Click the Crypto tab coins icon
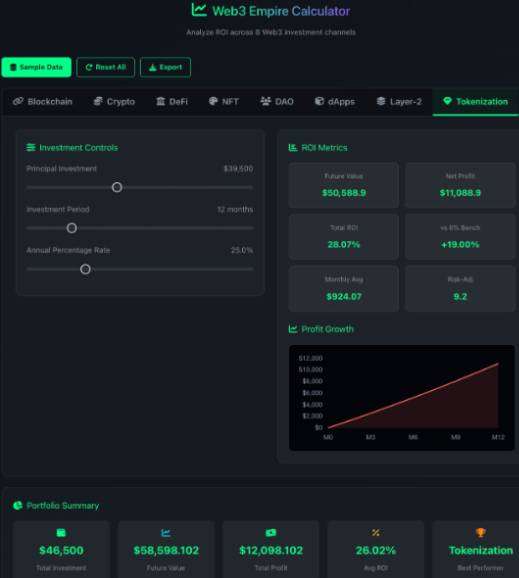The image size is (519, 578). (x=98, y=101)
